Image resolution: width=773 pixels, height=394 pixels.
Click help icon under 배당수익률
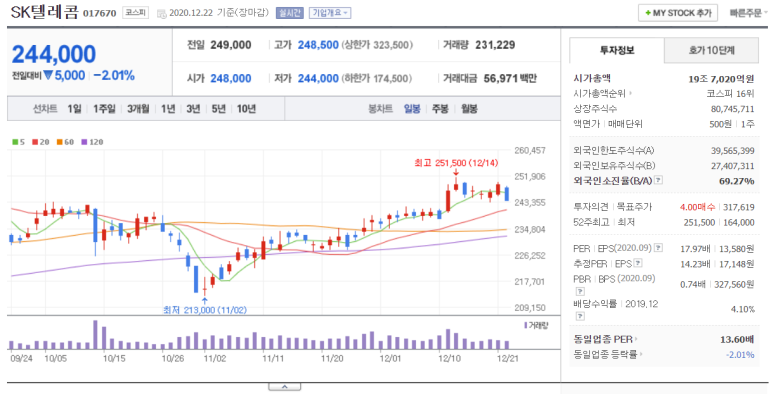[580, 317]
